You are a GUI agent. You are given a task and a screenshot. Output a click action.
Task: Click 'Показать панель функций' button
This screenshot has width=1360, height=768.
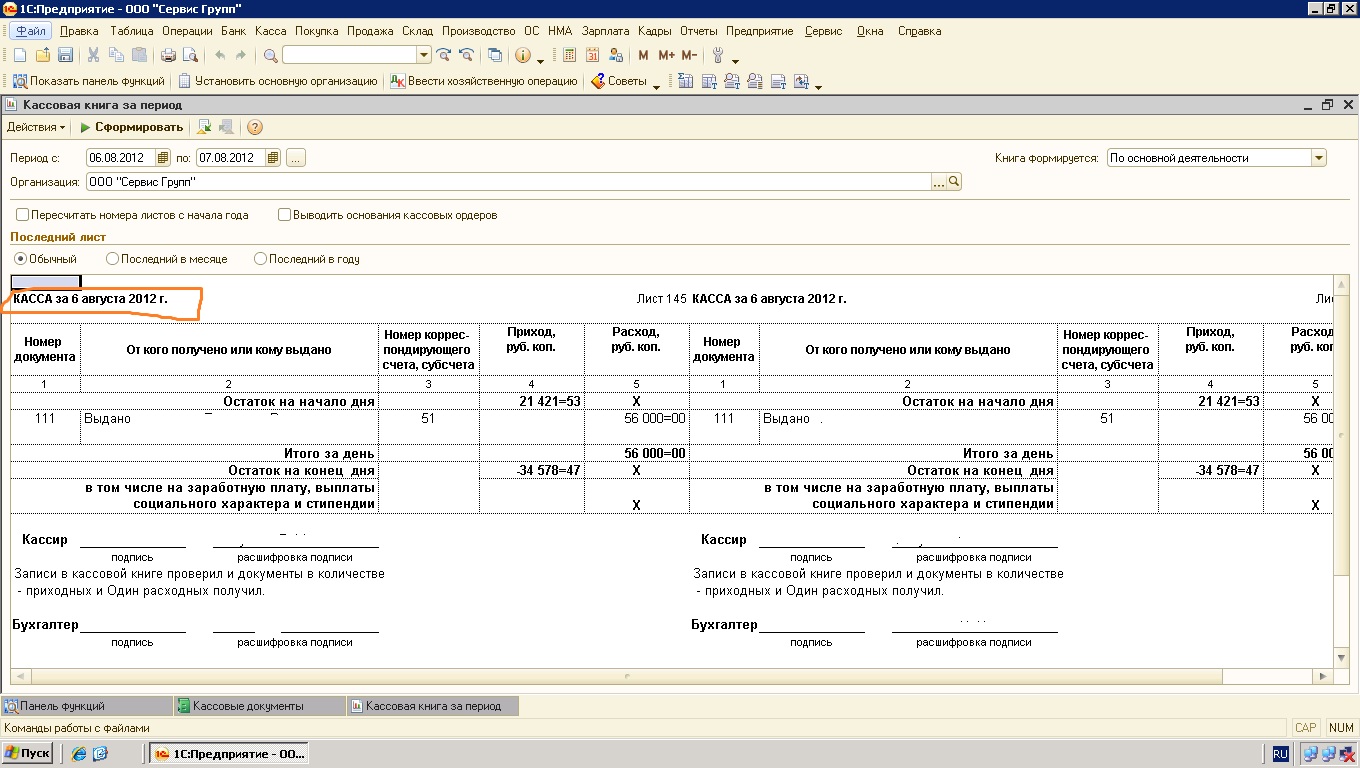[88, 81]
